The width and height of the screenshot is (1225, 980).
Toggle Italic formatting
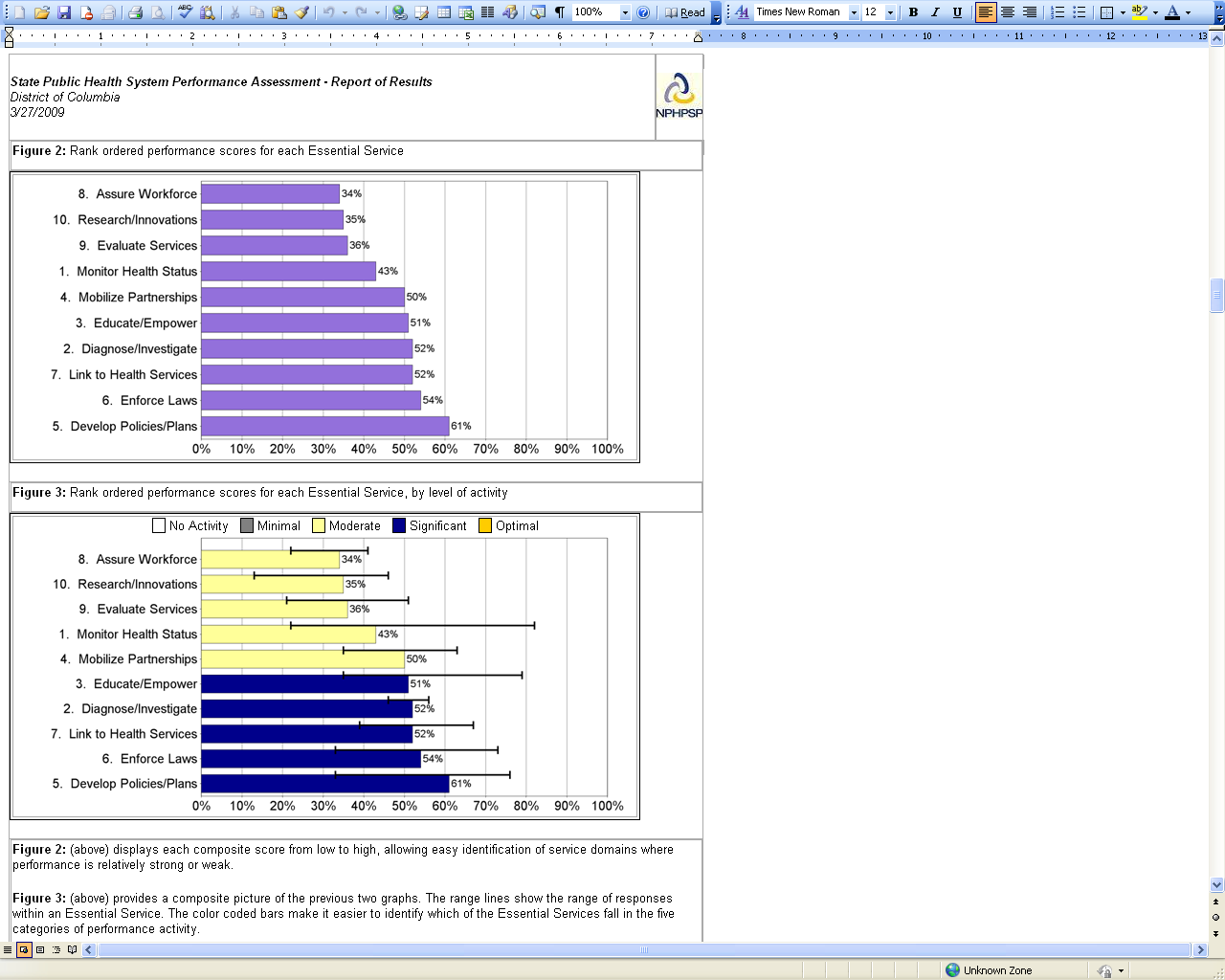(935, 12)
